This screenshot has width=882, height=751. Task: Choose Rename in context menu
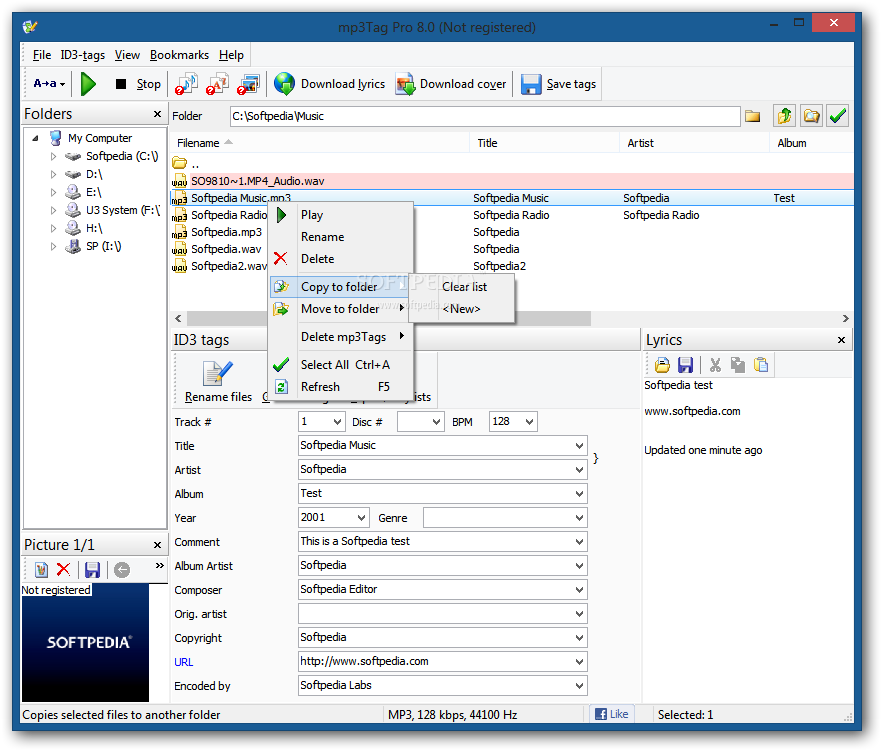click(x=341, y=237)
